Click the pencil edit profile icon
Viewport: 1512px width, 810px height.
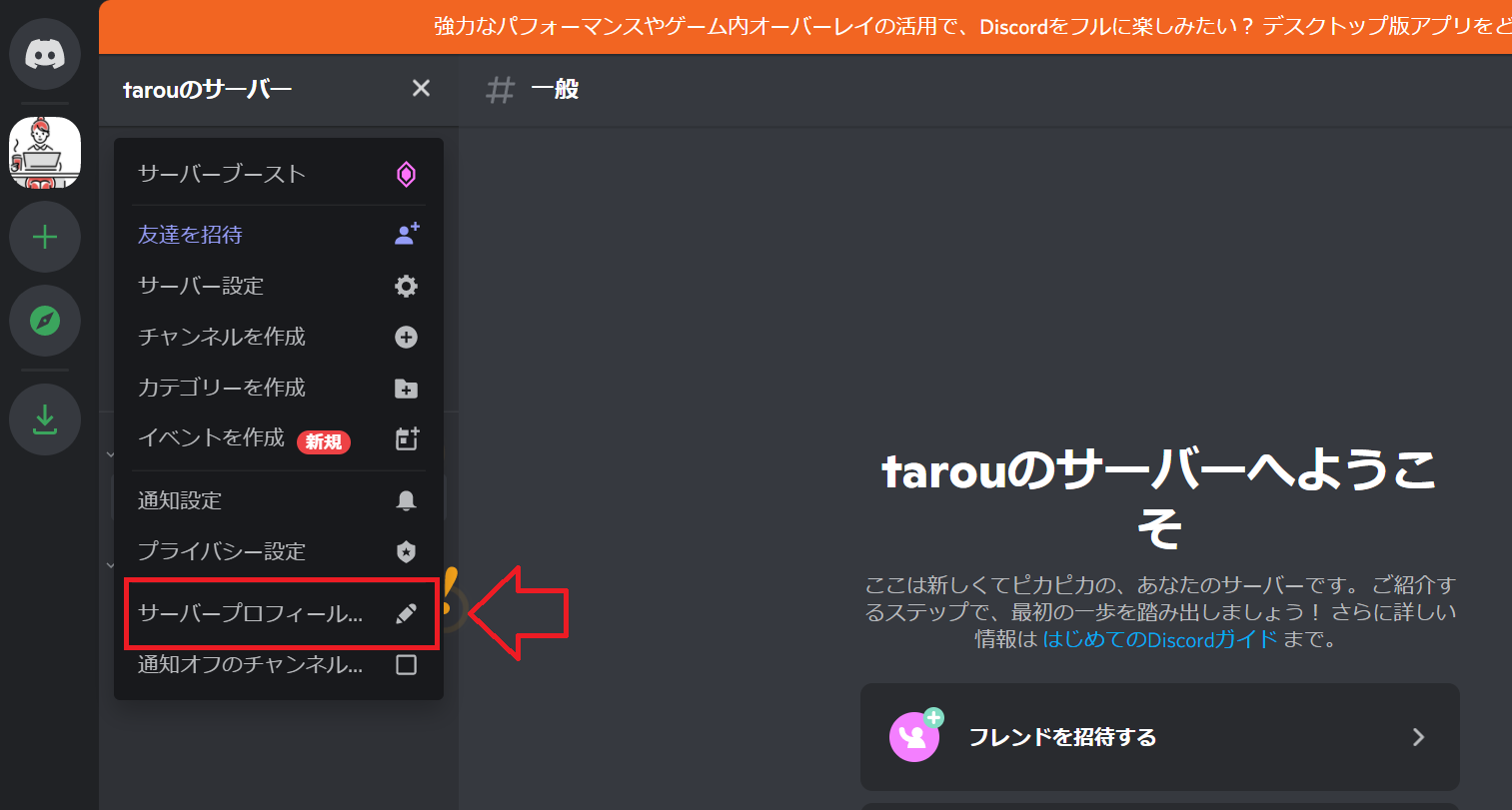pyautogui.click(x=406, y=613)
